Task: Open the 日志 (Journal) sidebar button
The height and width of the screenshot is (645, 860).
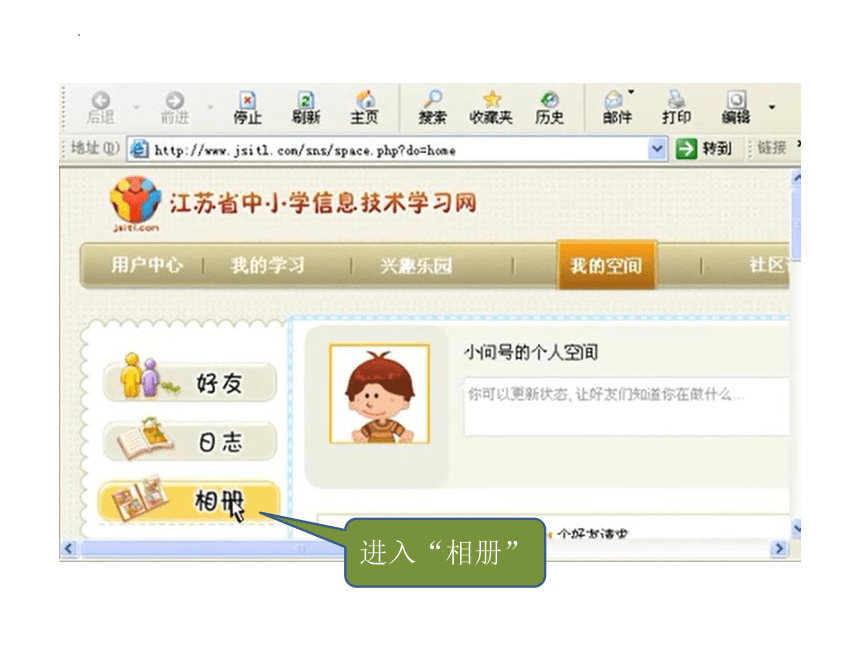Action: pyautogui.click(x=189, y=442)
